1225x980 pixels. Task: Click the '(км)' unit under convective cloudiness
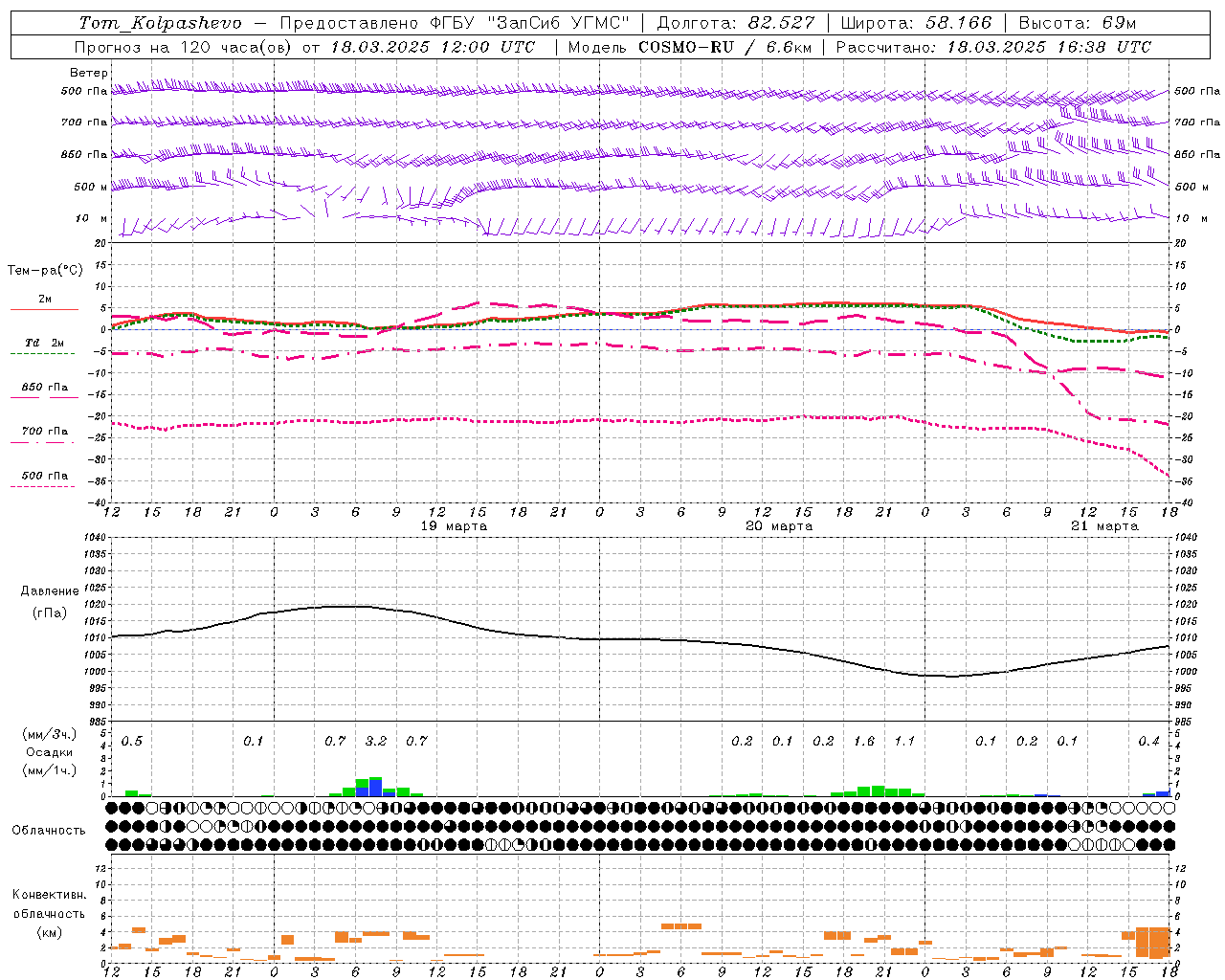[x=49, y=932]
